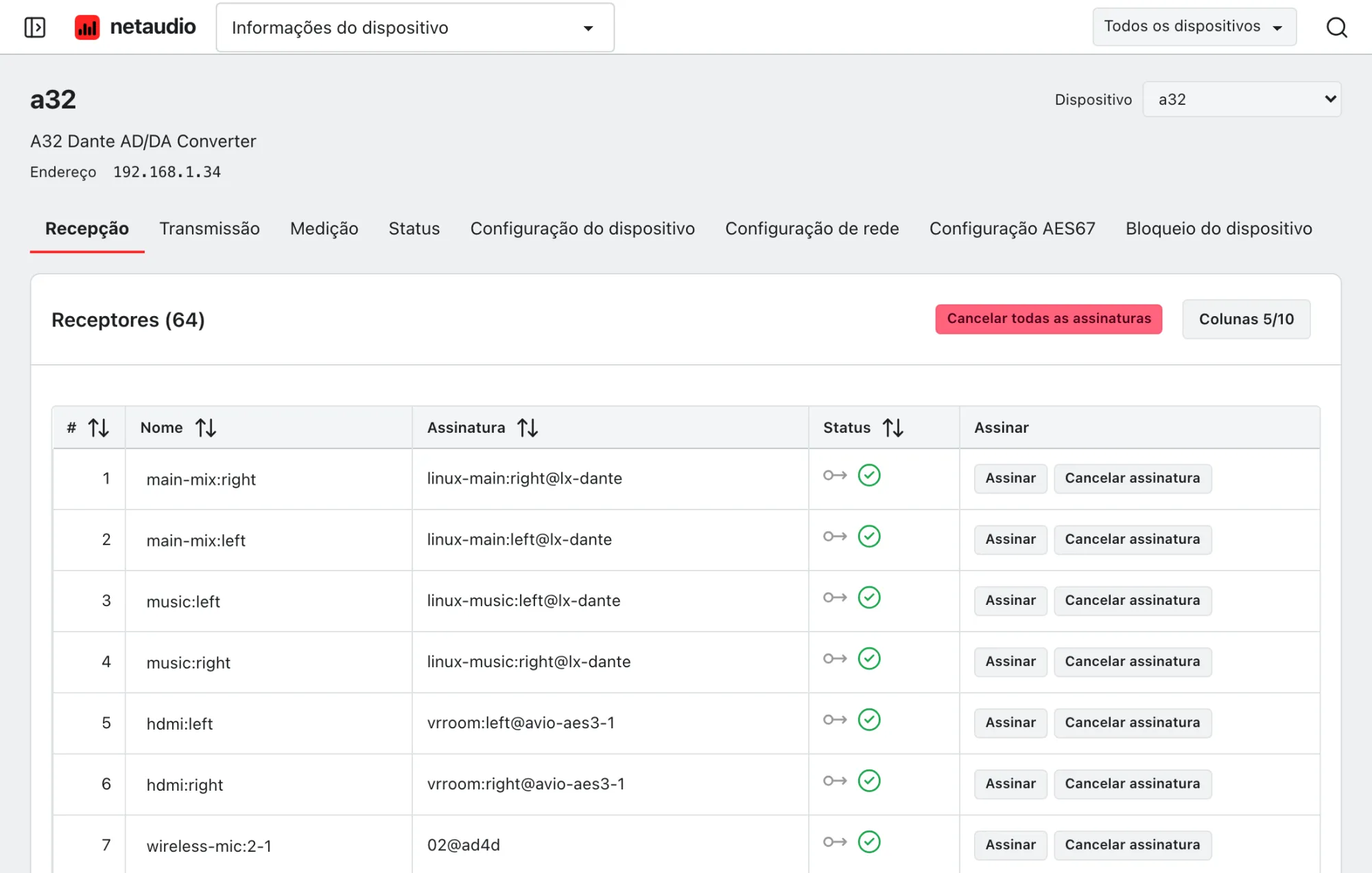Switch to the Medição tab
The image size is (1372, 873).
tap(324, 228)
